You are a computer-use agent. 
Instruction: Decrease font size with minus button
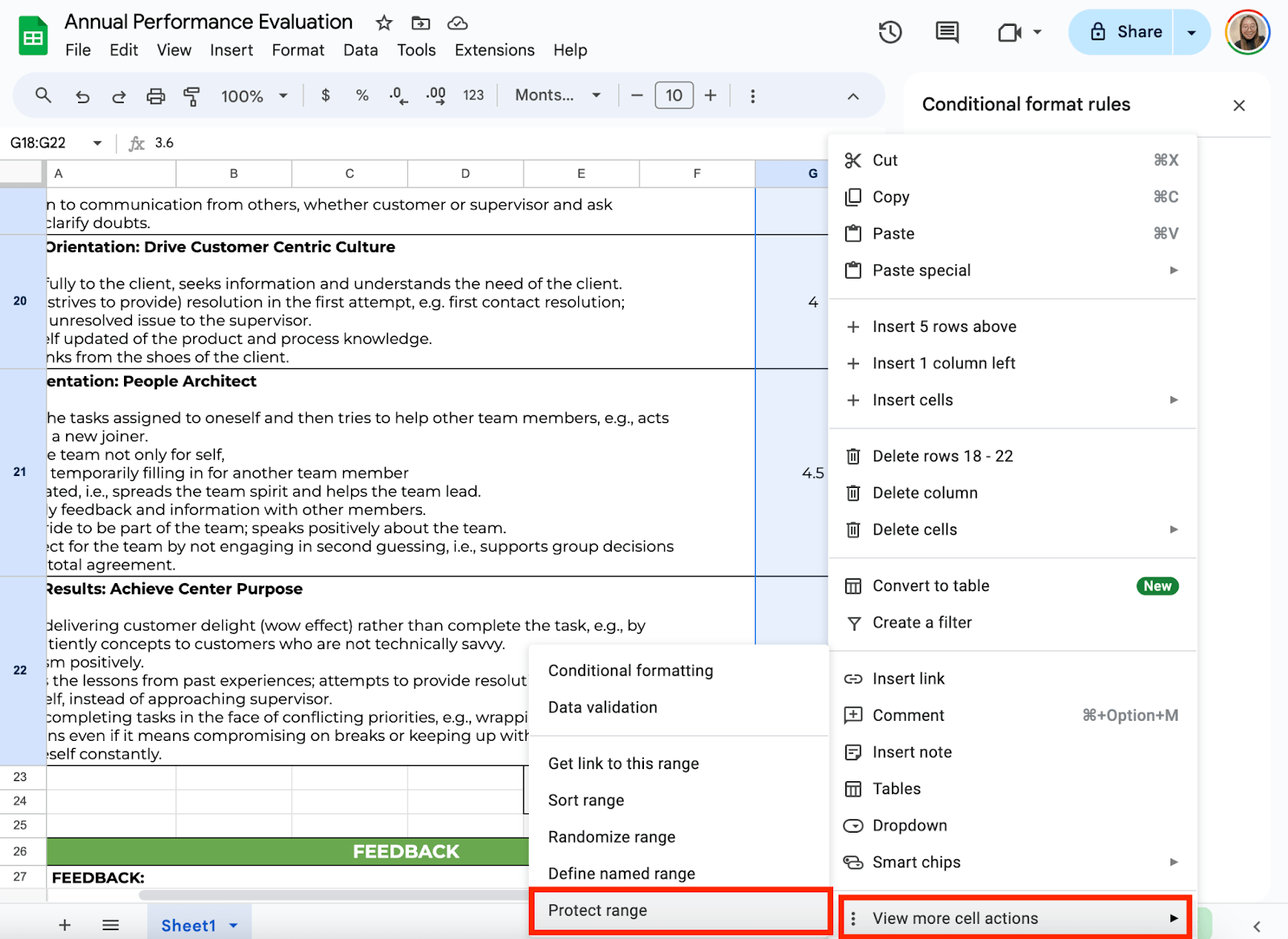637,96
